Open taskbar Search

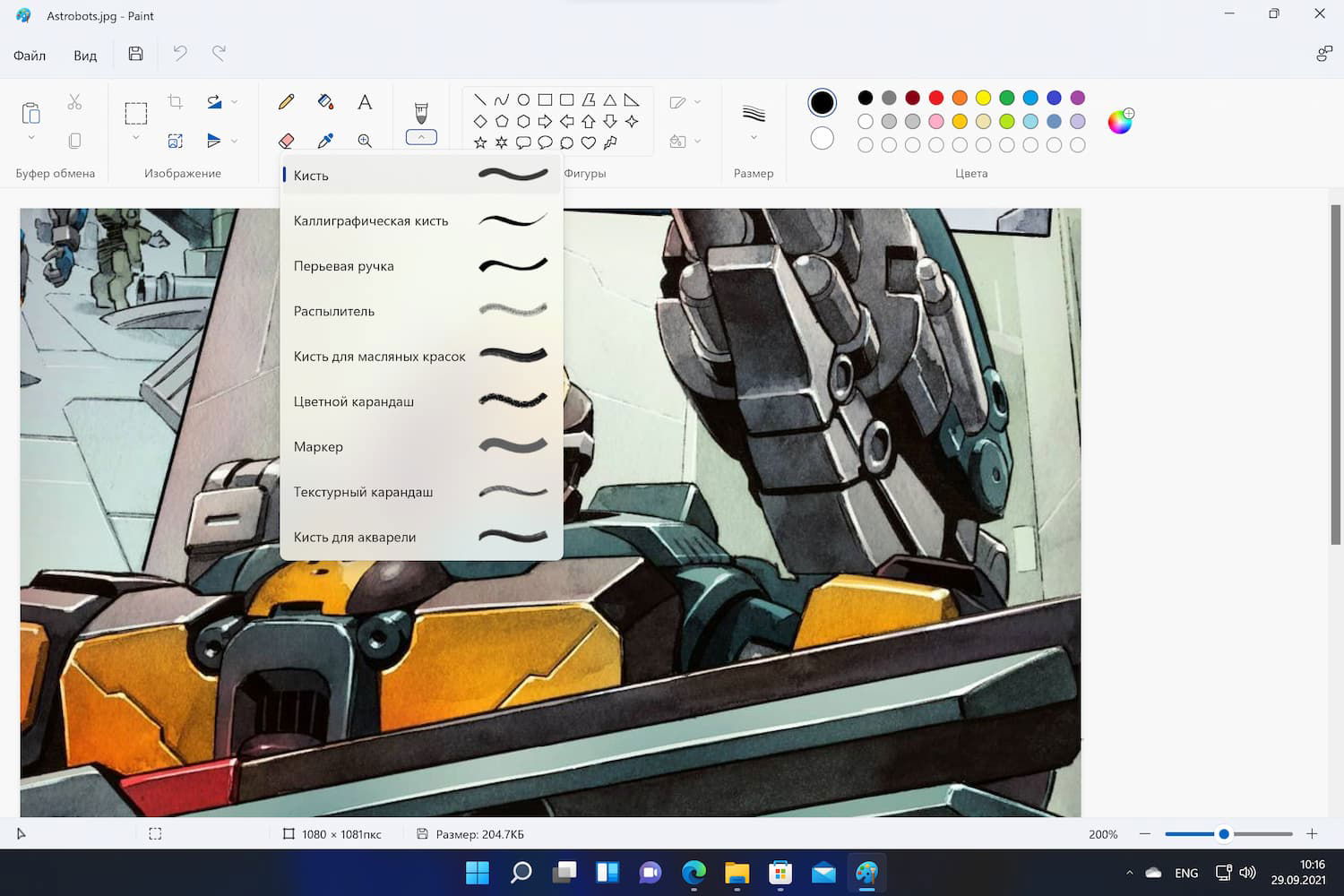click(x=521, y=873)
